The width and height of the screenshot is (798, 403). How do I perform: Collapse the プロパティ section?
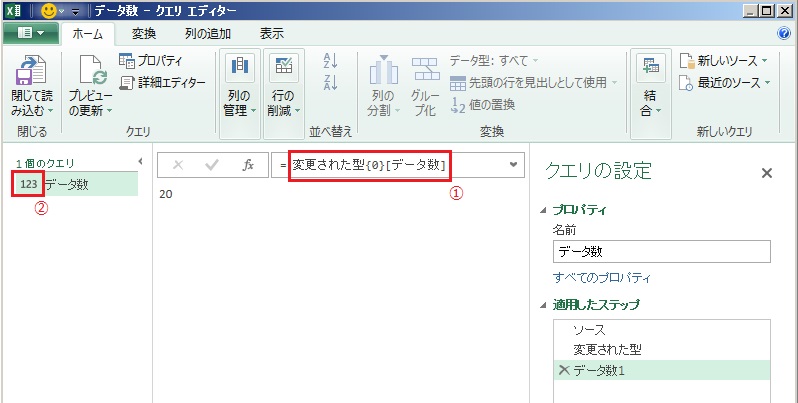click(543, 210)
